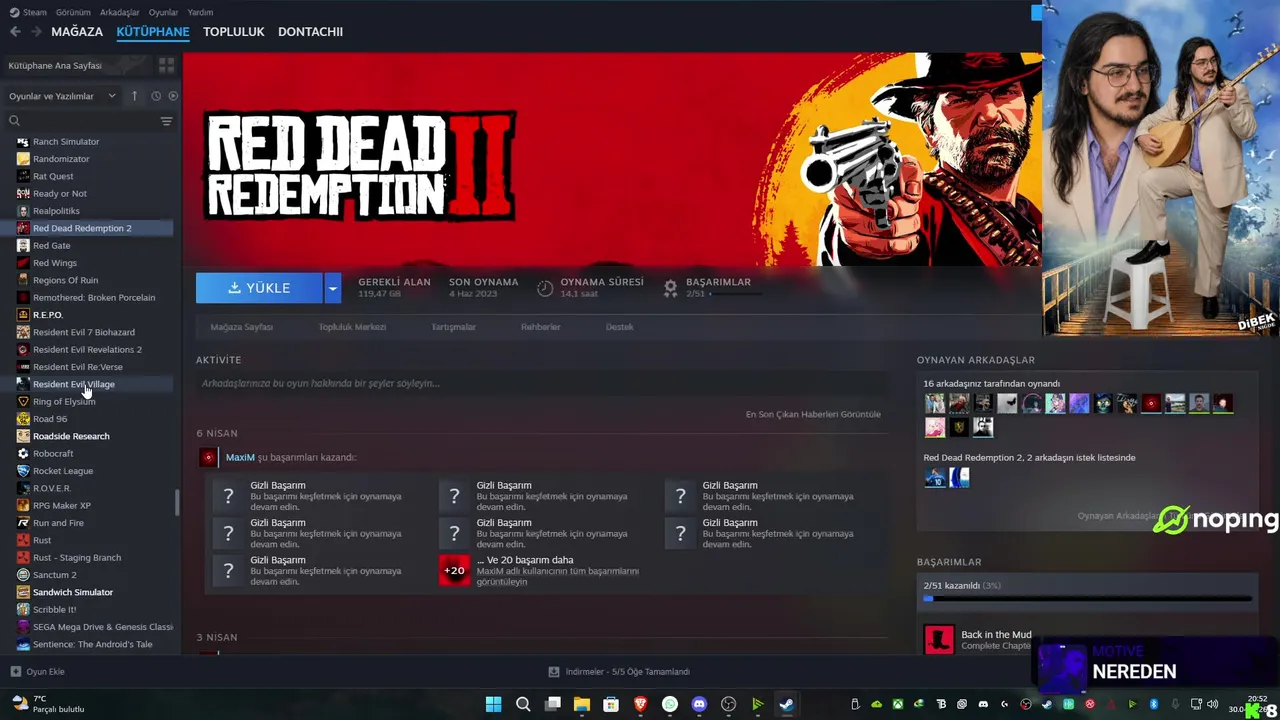Select Ring of Elysium in list
This screenshot has height=720, width=1280.
point(64,402)
